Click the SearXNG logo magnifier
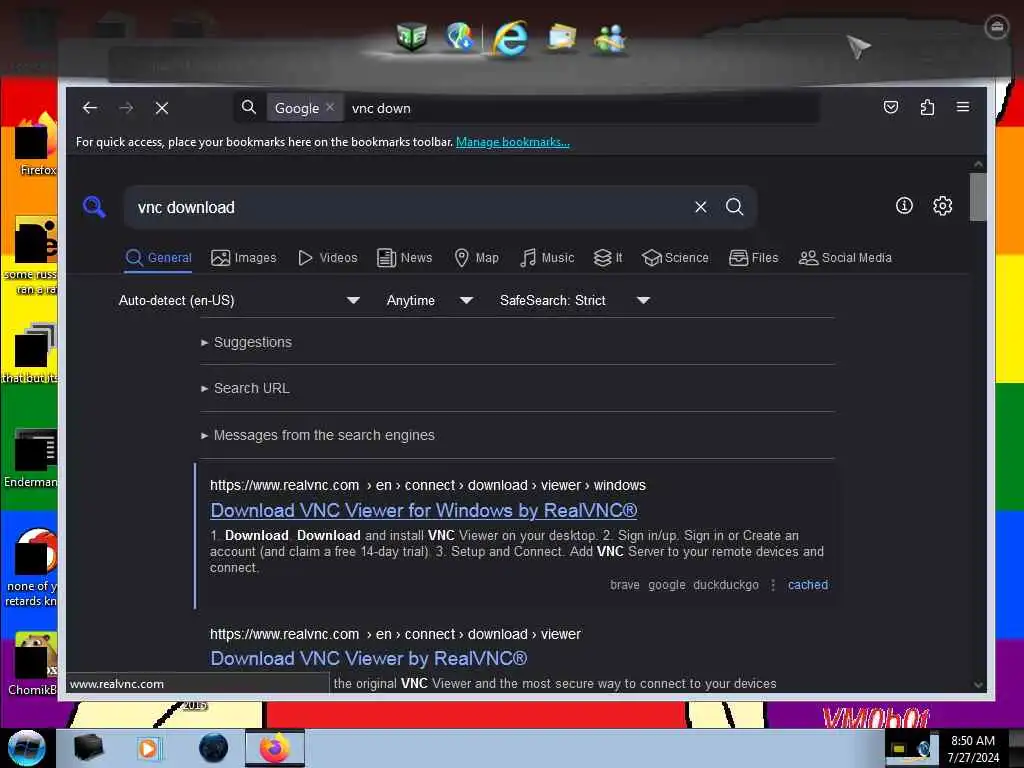 click(x=94, y=207)
